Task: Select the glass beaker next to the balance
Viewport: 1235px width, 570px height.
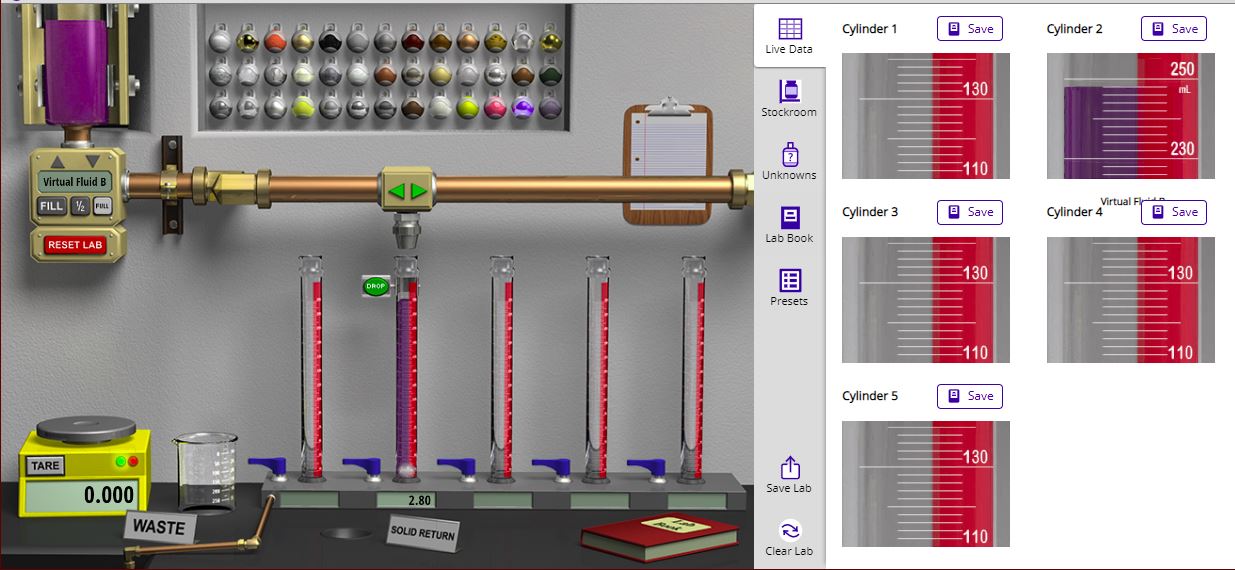Action: [205, 471]
